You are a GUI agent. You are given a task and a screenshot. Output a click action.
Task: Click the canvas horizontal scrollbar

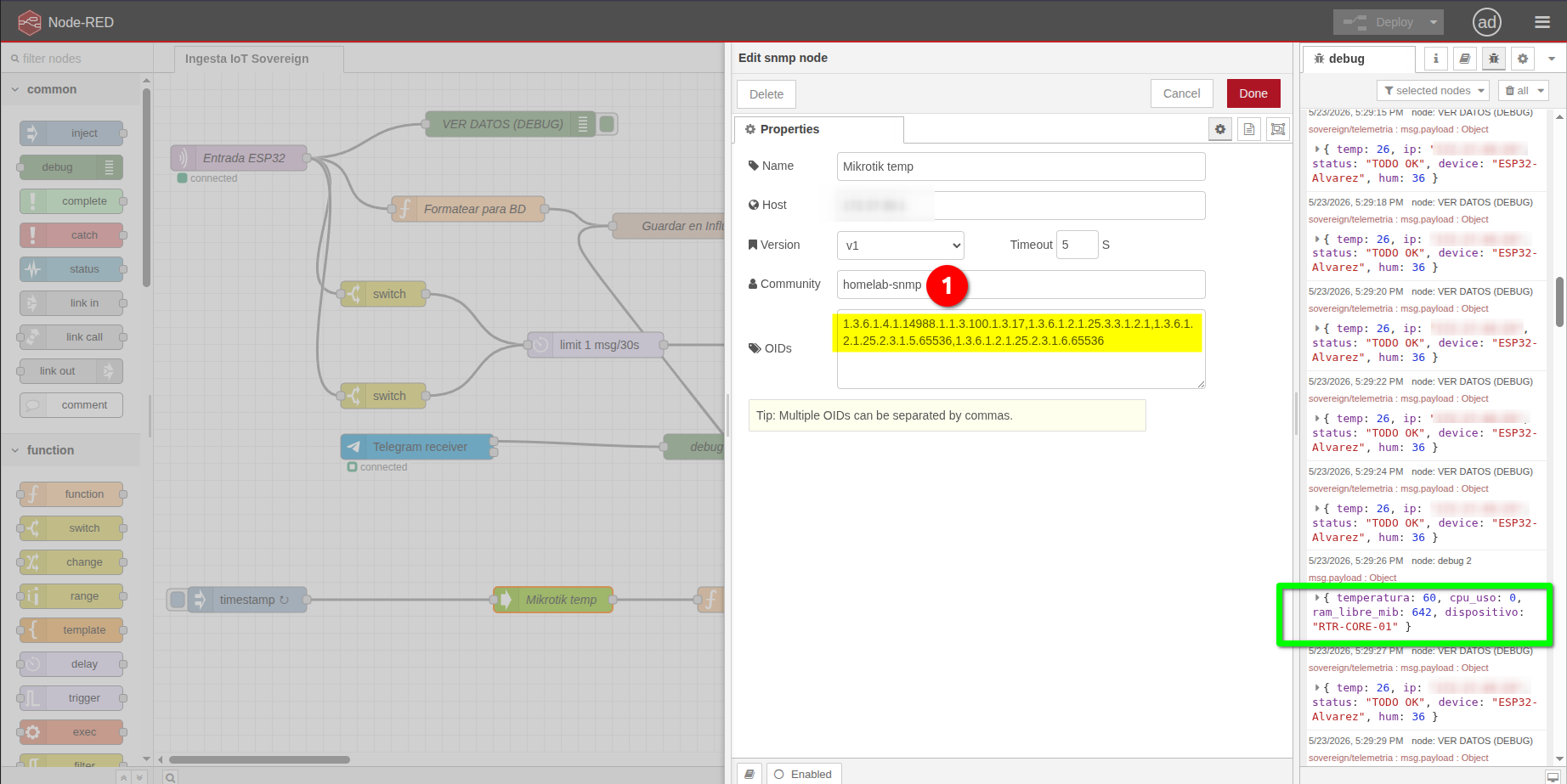point(259,759)
